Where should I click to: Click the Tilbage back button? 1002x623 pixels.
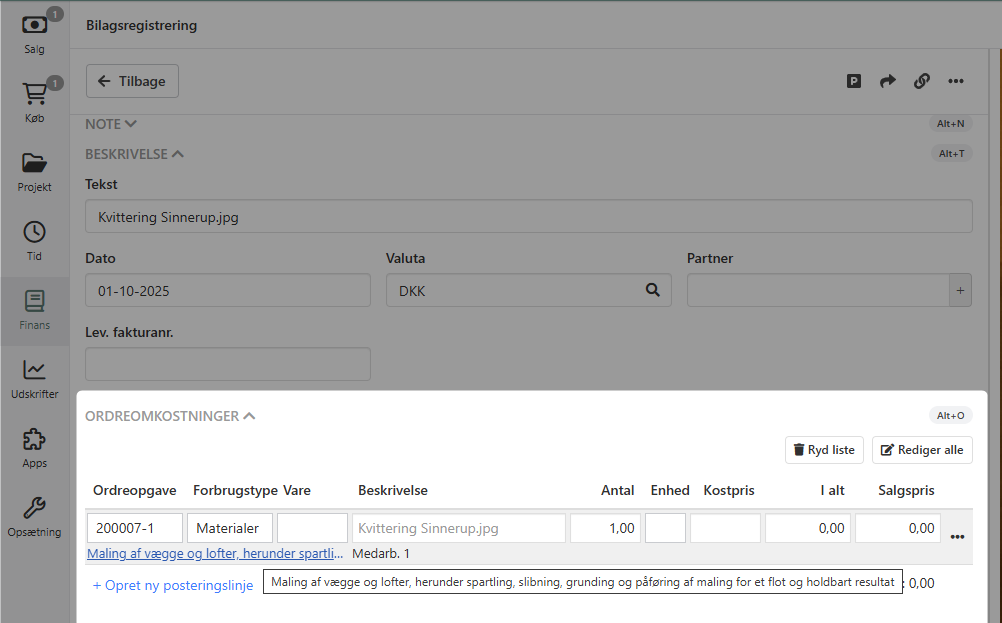[132, 81]
